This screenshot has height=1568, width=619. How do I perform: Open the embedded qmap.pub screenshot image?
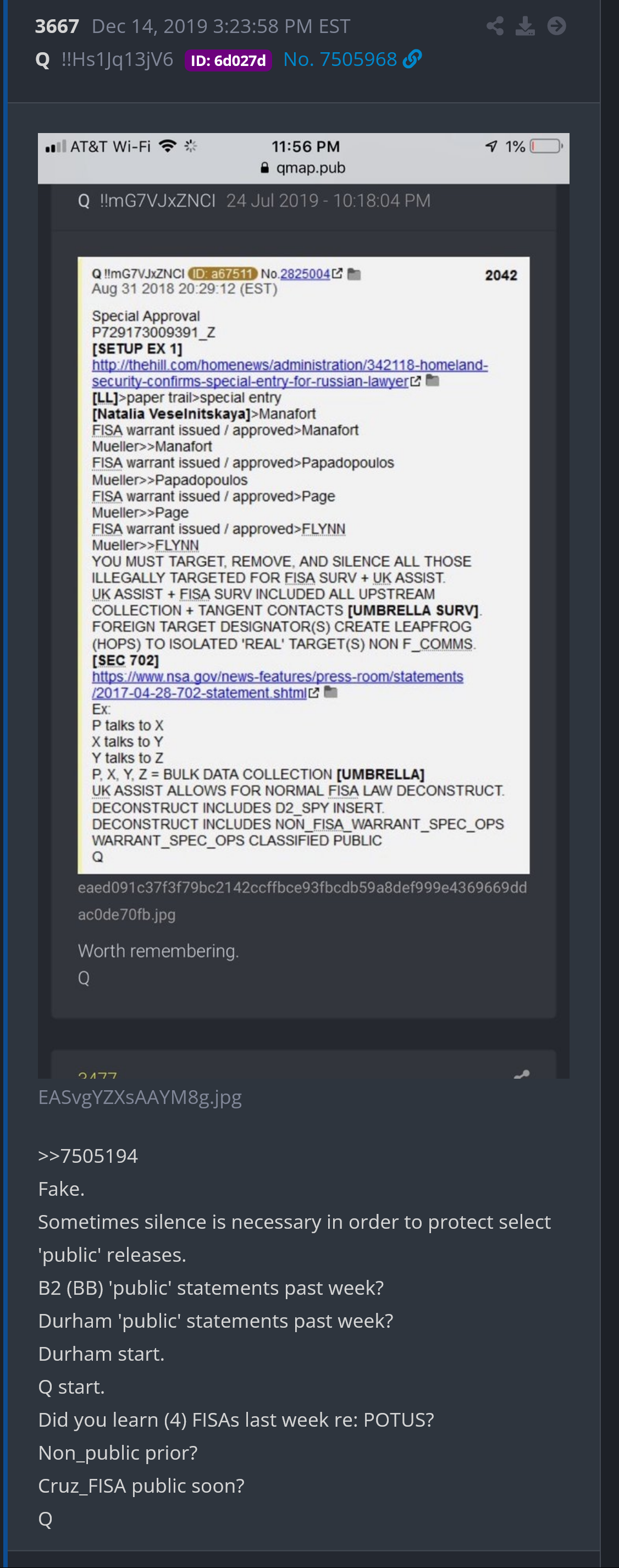[303, 606]
